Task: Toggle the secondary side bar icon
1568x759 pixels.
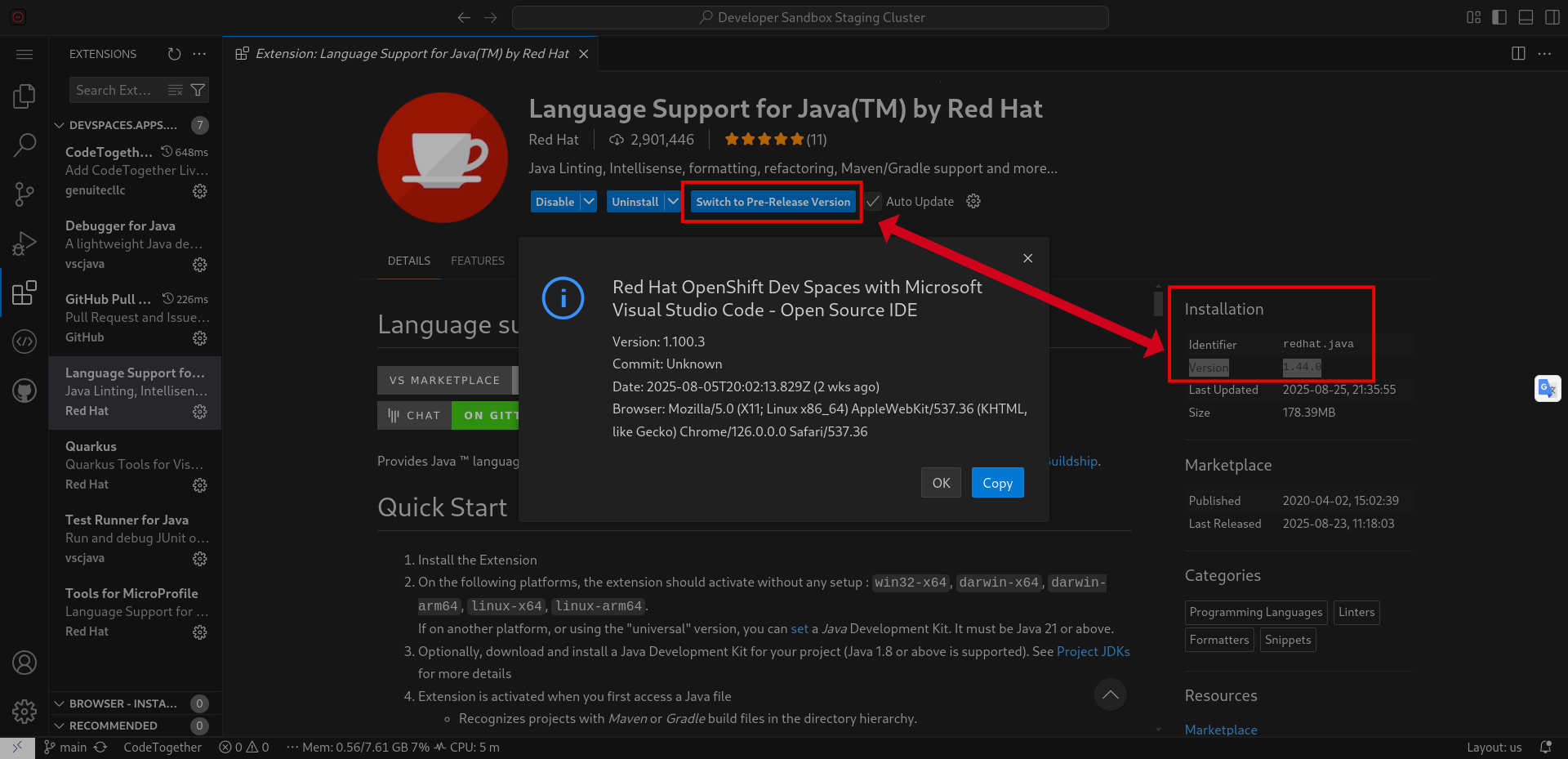Action: (1552, 17)
